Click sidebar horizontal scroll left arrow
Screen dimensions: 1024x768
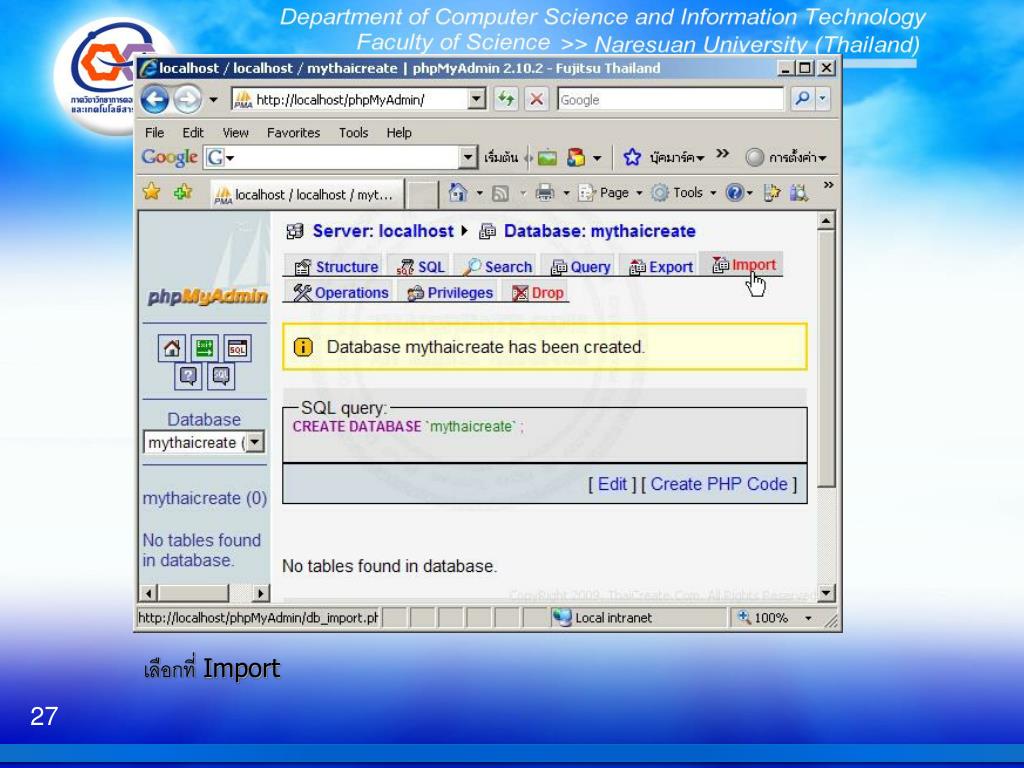(x=149, y=593)
